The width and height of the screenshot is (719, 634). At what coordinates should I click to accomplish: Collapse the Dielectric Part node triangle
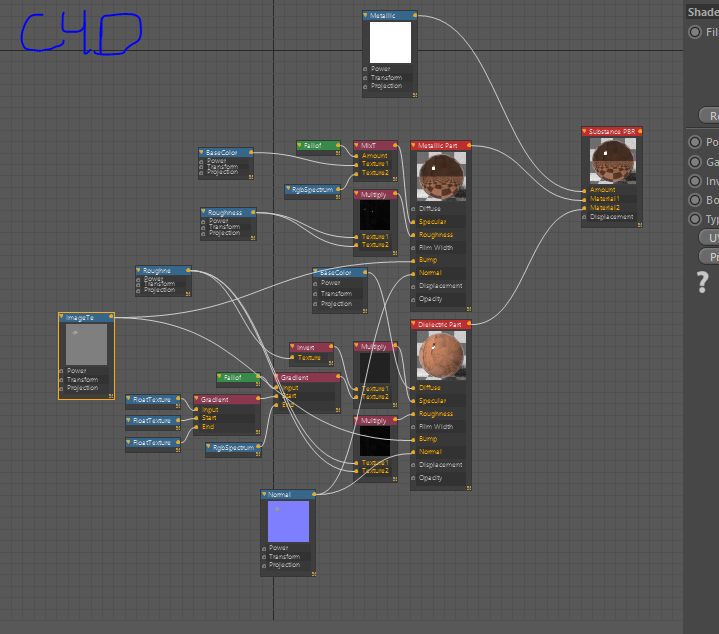413,324
